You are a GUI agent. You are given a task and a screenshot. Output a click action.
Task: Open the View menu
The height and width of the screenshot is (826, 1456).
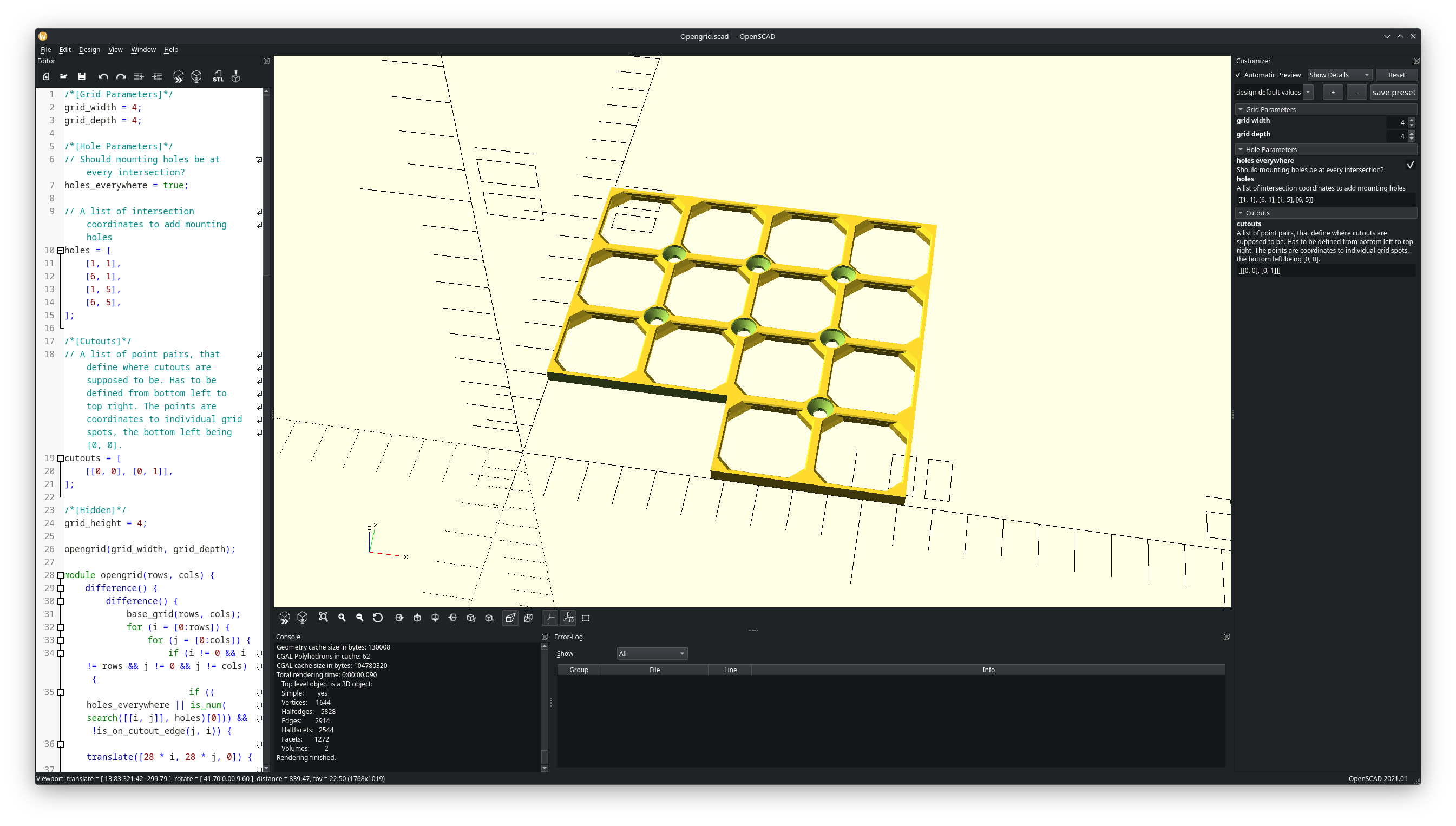tap(116, 50)
